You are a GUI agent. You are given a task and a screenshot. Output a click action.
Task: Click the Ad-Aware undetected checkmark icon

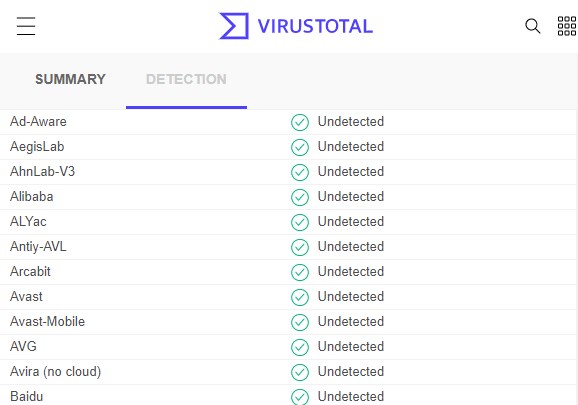click(300, 122)
